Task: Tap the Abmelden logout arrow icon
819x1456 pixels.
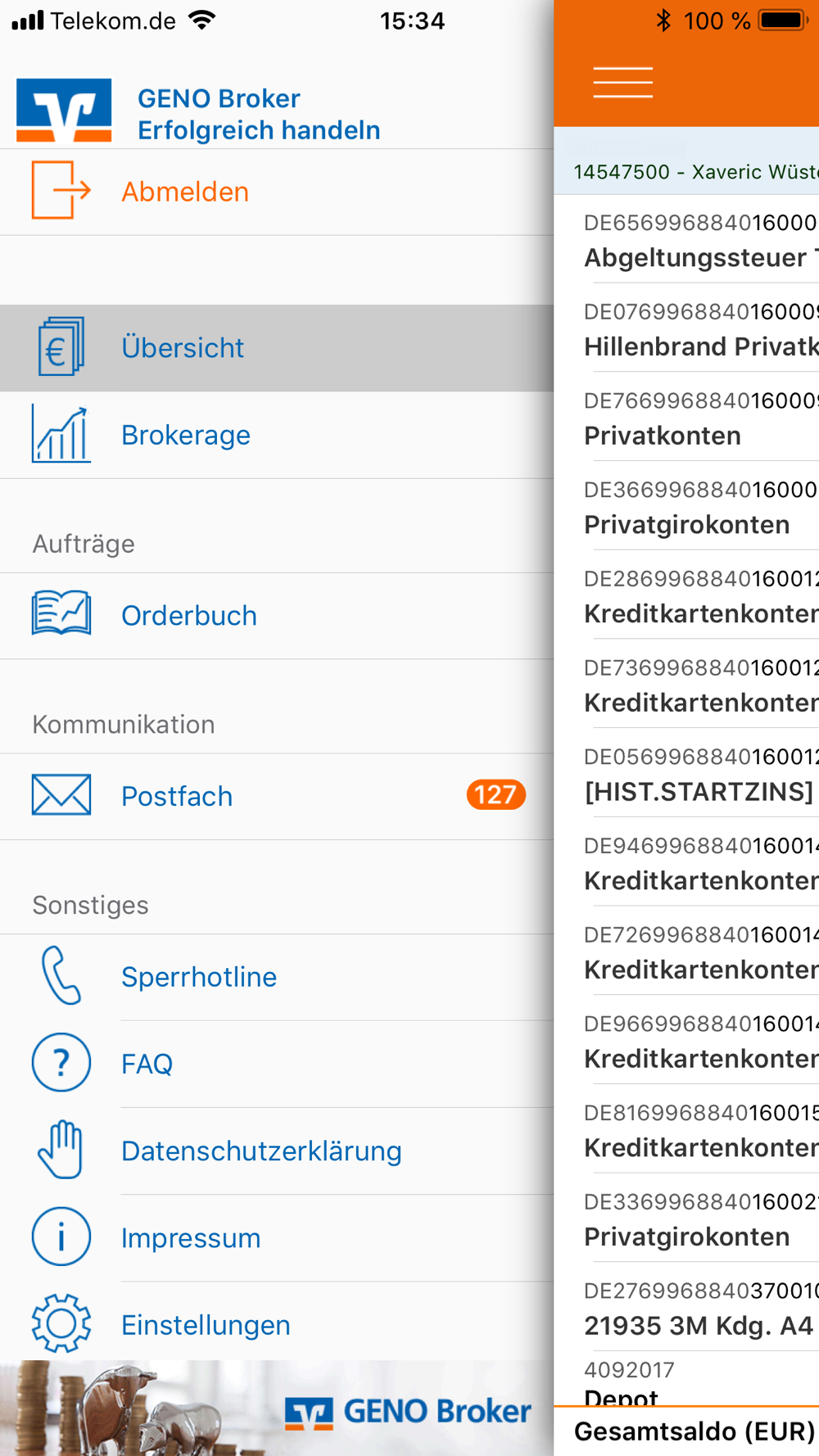Action: point(61,191)
